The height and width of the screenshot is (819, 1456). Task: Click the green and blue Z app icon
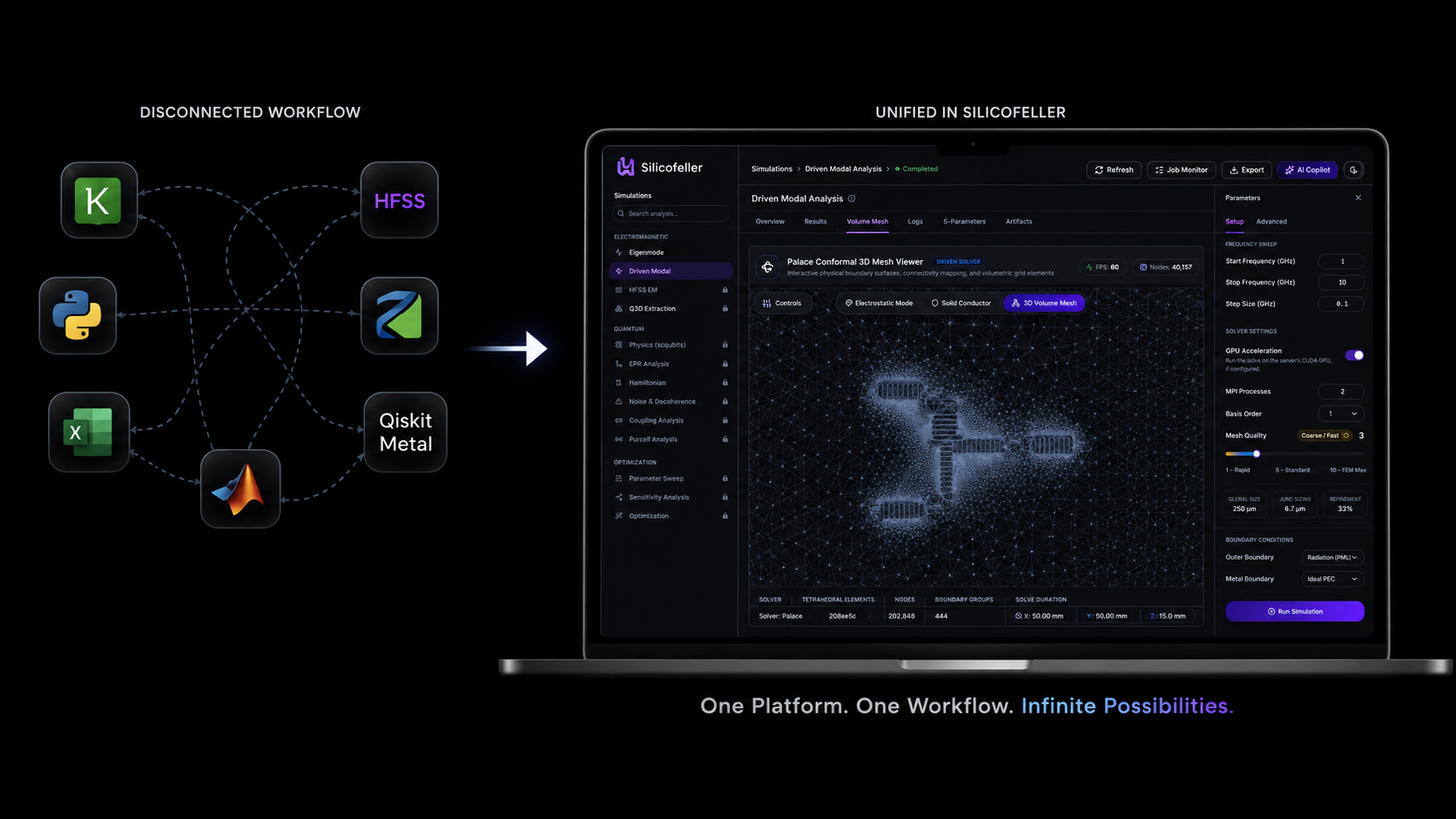tap(400, 315)
